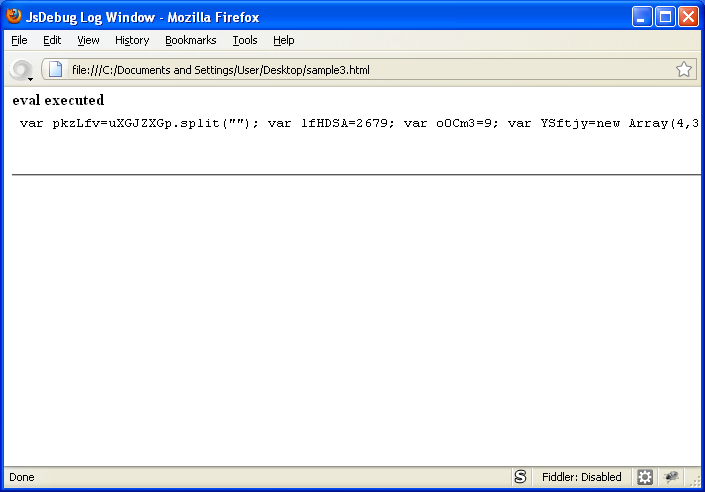Open the View menu
Viewport: 705px width, 492px height.
[x=88, y=40]
